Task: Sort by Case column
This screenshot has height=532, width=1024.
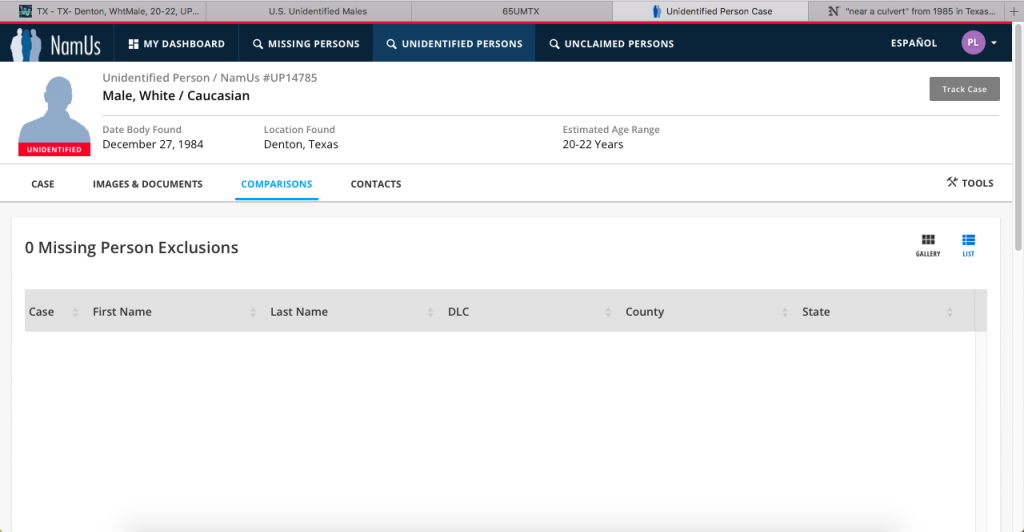Action: 42,312
